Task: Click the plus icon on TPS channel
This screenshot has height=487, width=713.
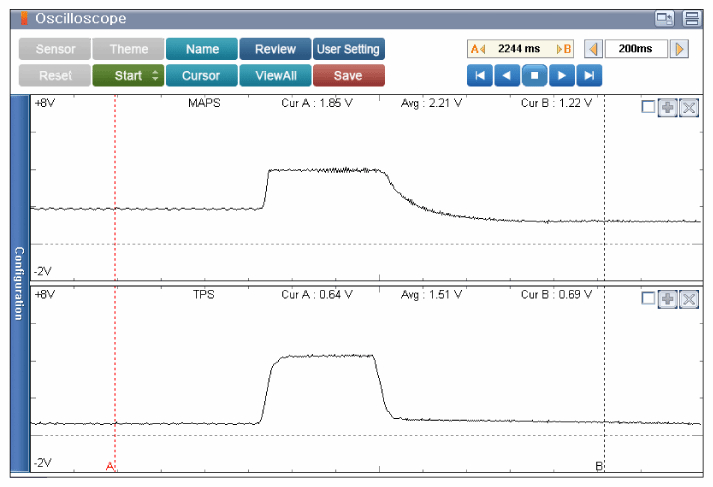Action: click(668, 299)
